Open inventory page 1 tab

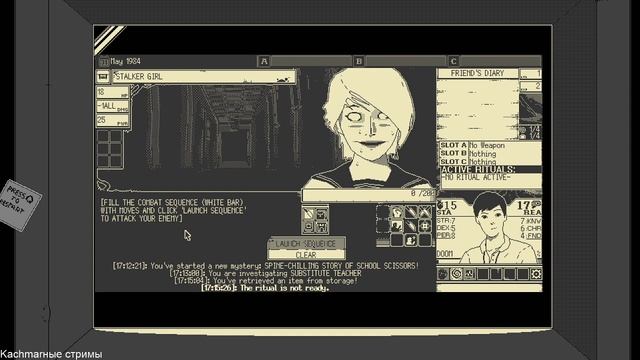531,73
